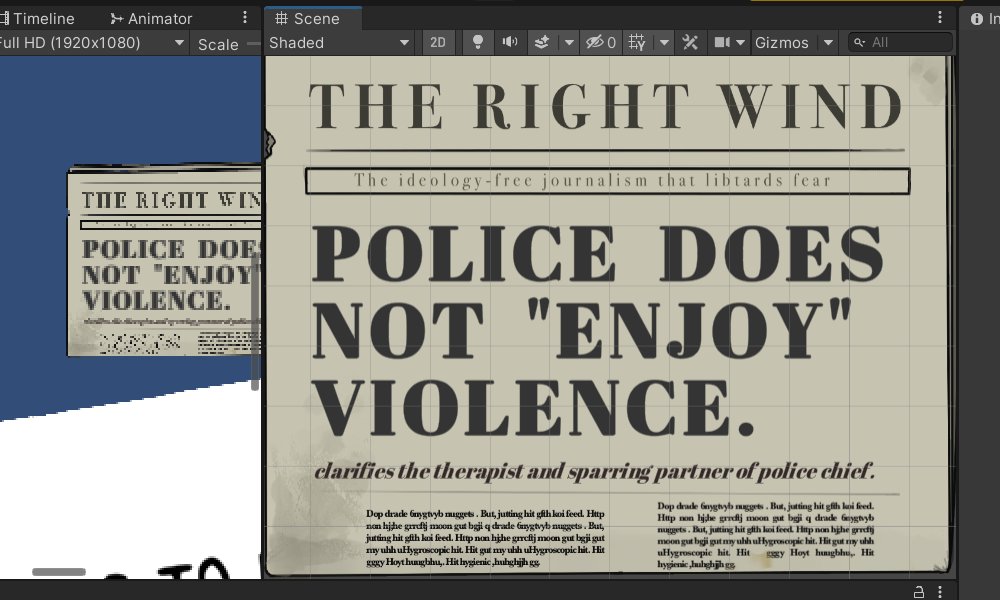Toggle hidden objects visibility eye icon
Viewport: 1000px width, 600px height.
point(600,43)
